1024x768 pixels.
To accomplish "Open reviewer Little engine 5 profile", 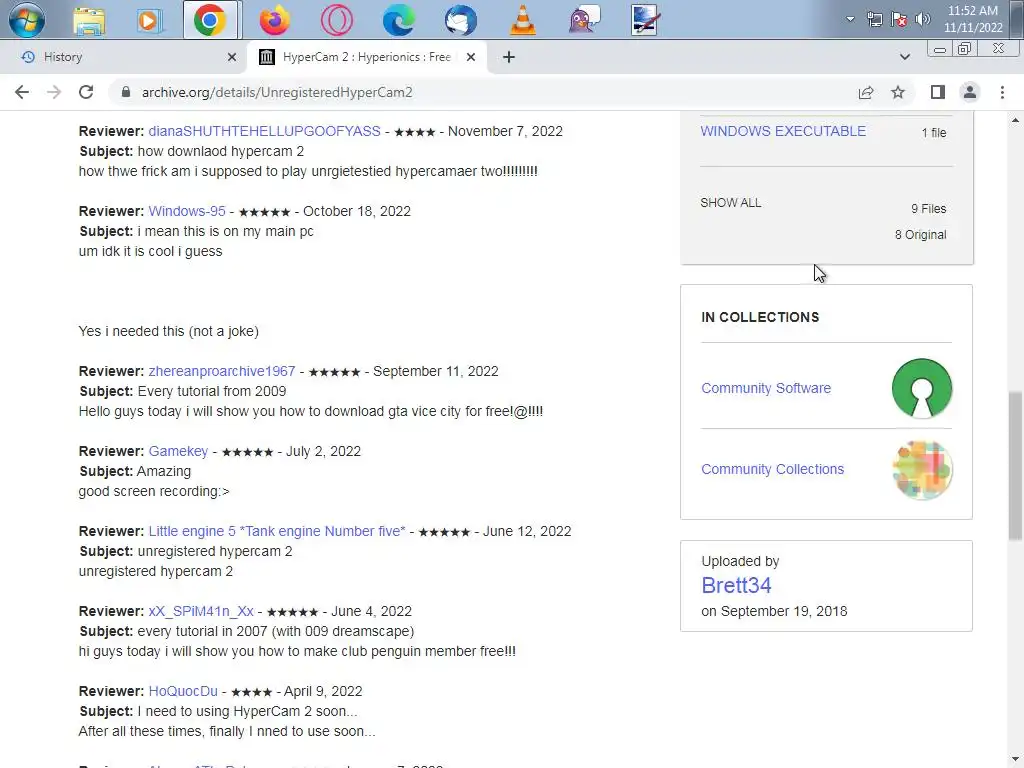I will tap(277, 532).
